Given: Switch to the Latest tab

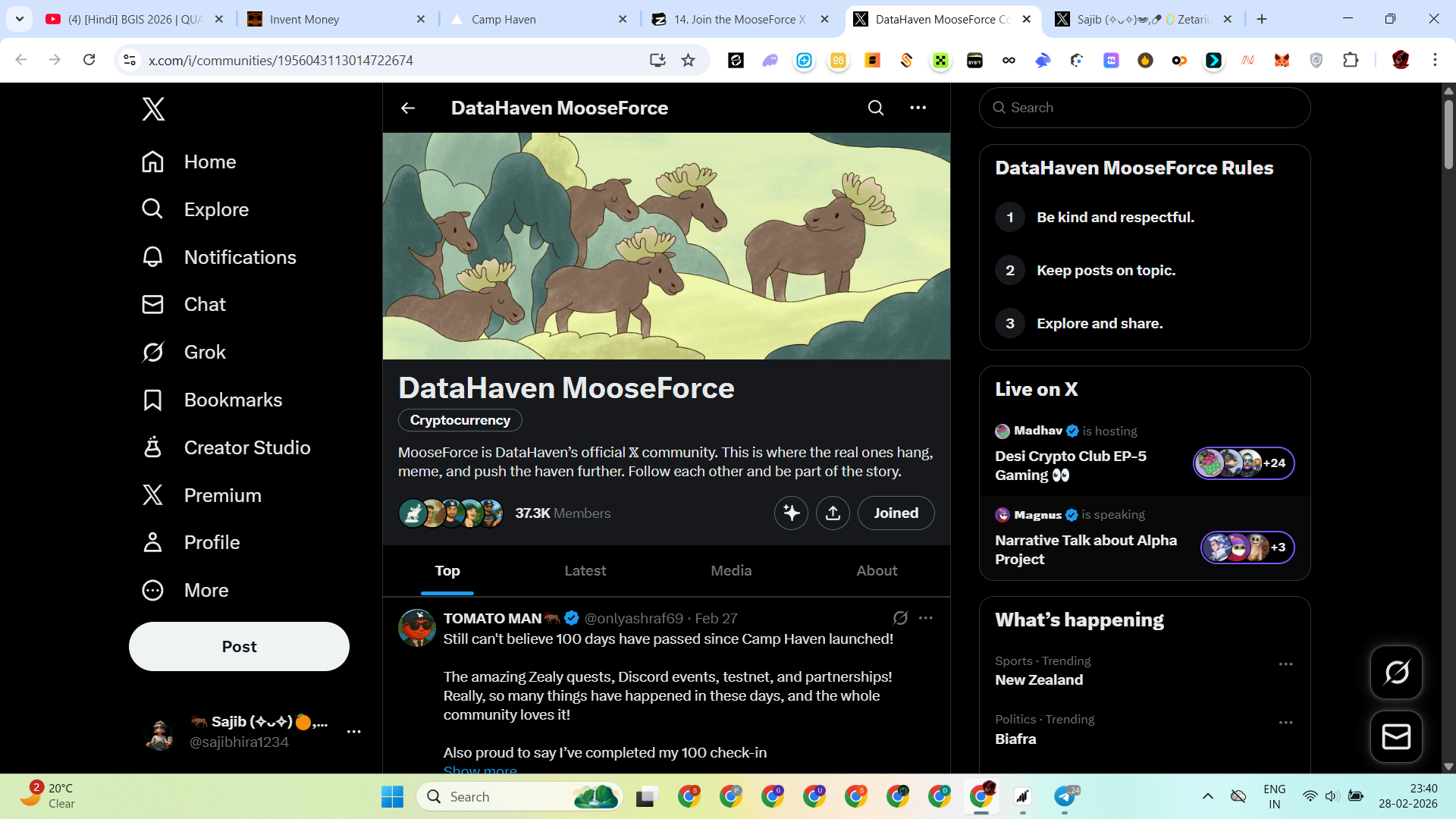Looking at the screenshot, I should tap(585, 570).
